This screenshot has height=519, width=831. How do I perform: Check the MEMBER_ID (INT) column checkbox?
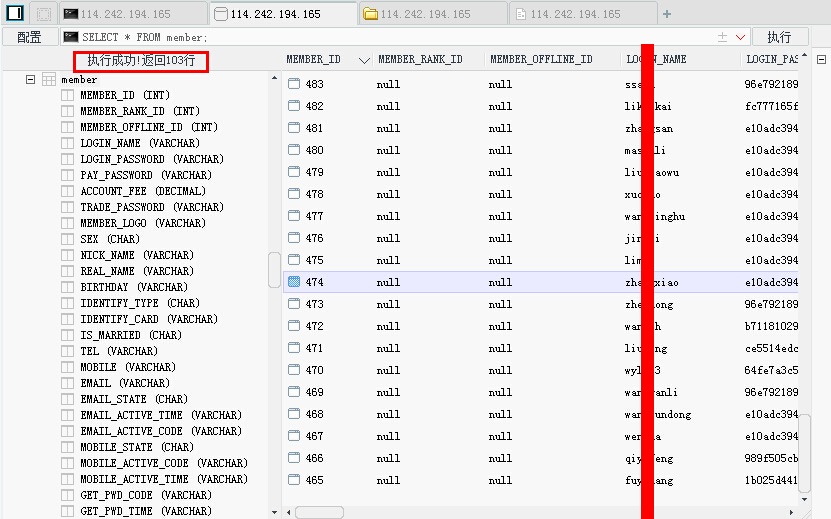[x=67, y=95]
